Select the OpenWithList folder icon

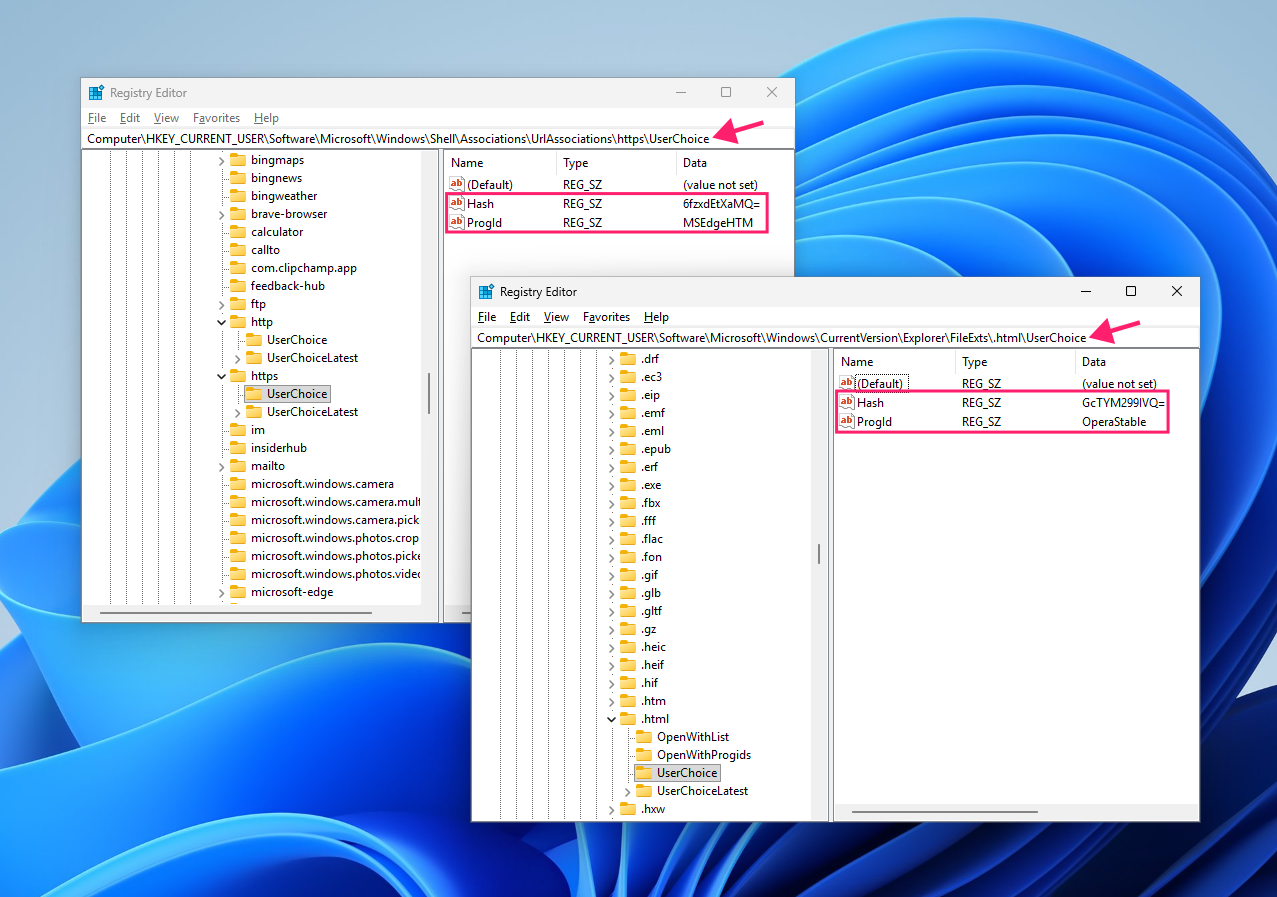coord(644,737)
